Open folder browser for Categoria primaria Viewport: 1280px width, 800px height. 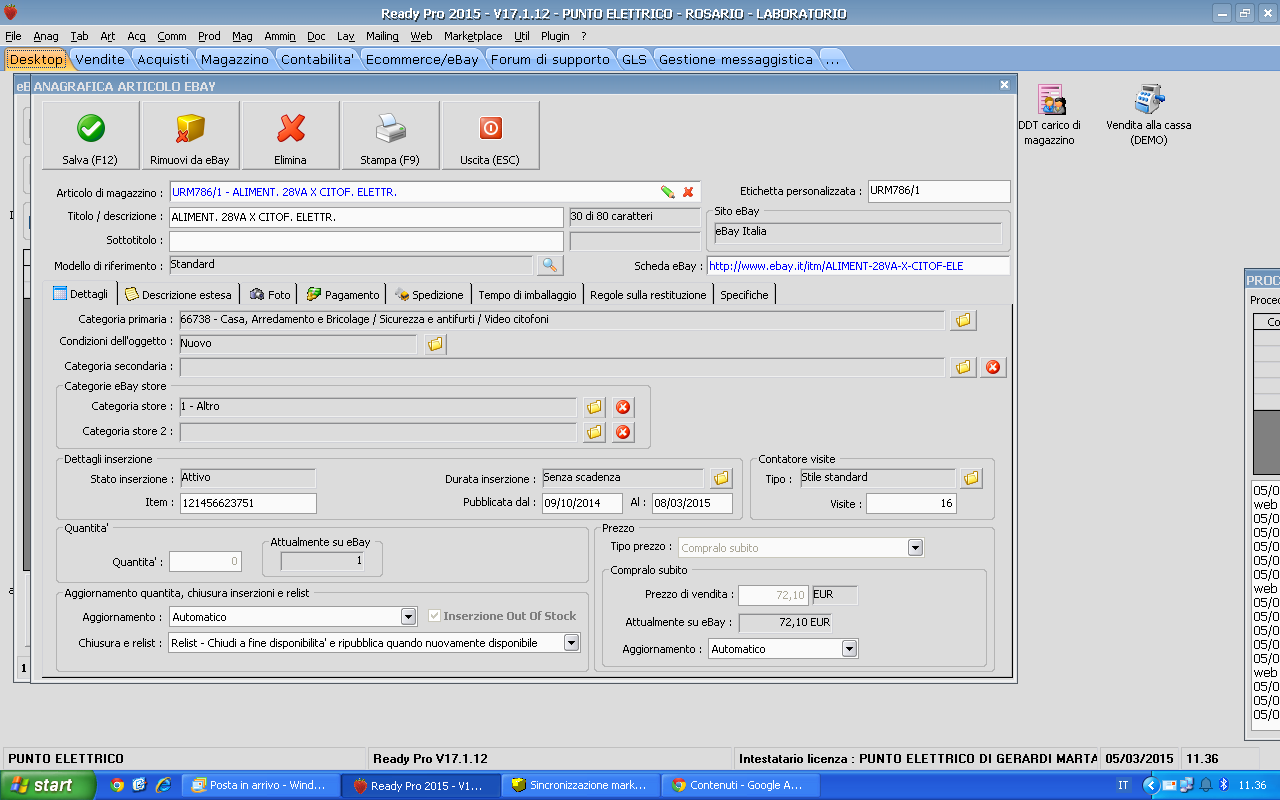[x=963, y=320]
